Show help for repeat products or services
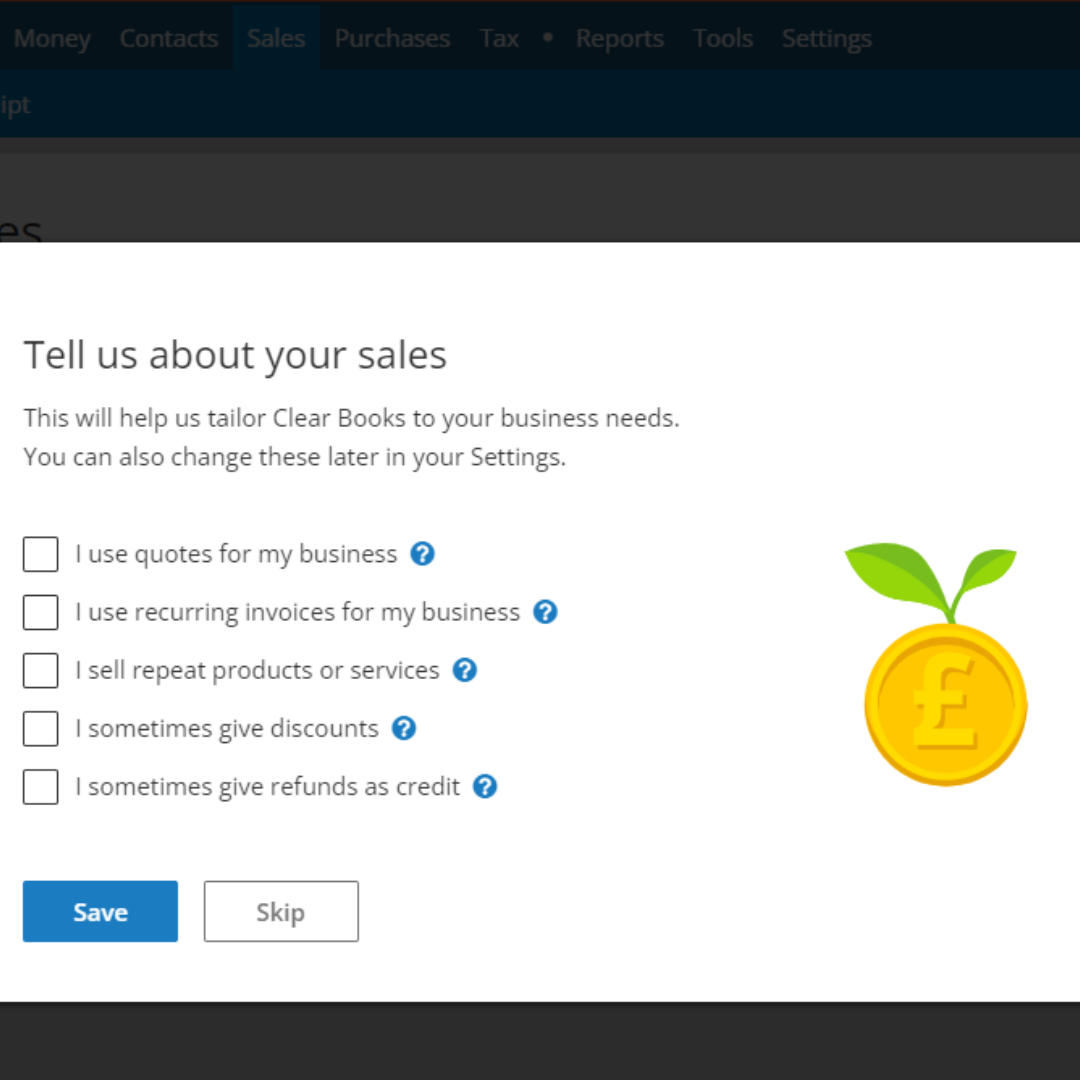The width and height of the screenshot is (1080, 1080). [x=465, y=670]
